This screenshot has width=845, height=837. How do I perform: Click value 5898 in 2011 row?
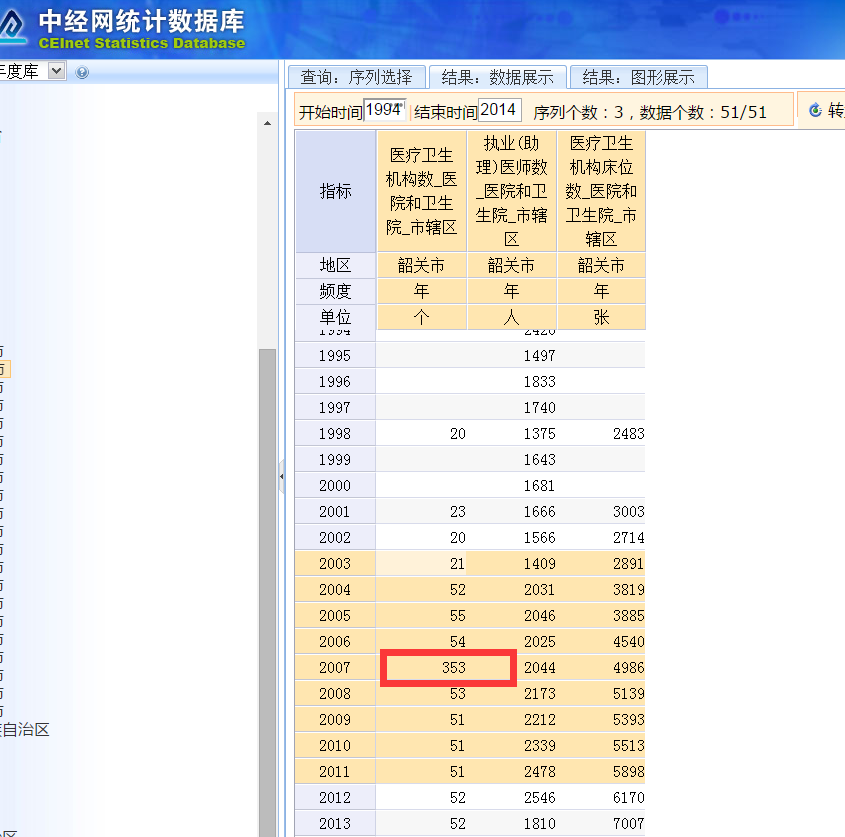pyautogui.click(x=629, y=772)
